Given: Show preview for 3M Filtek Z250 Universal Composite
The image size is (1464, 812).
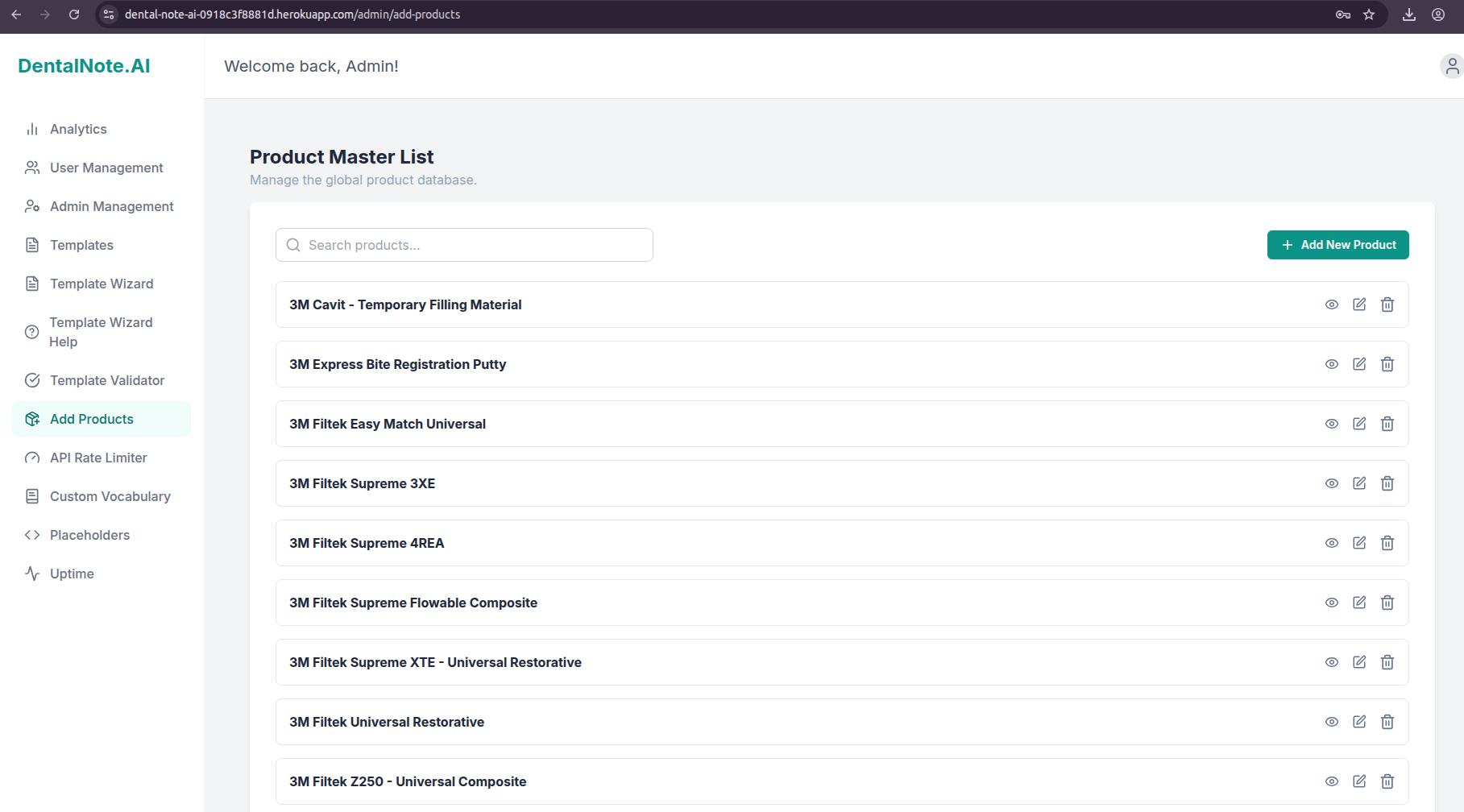Looking at the screenshot, I should point(1331,781).
